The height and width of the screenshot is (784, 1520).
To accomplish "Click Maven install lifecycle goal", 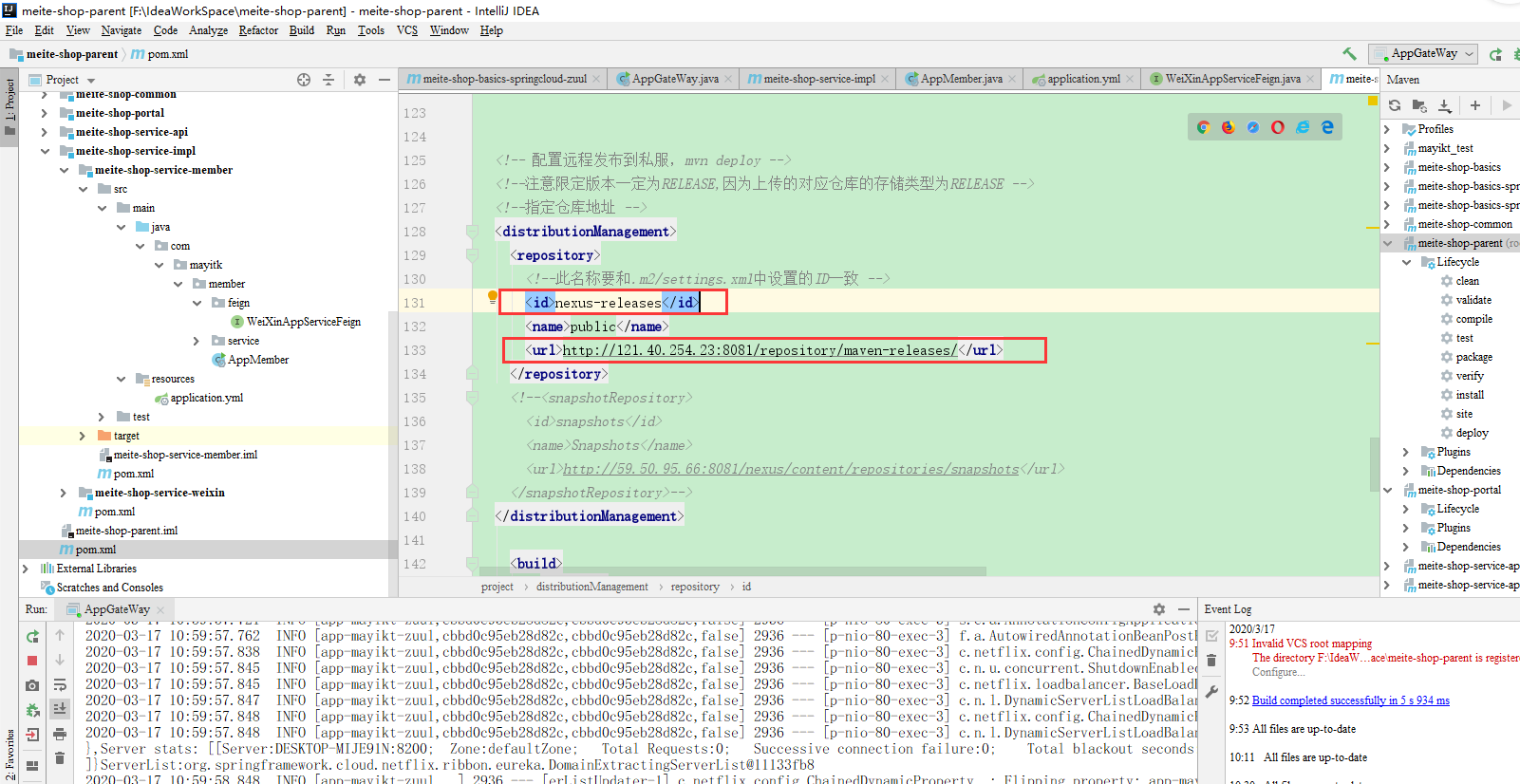I will pos(1470,395).
